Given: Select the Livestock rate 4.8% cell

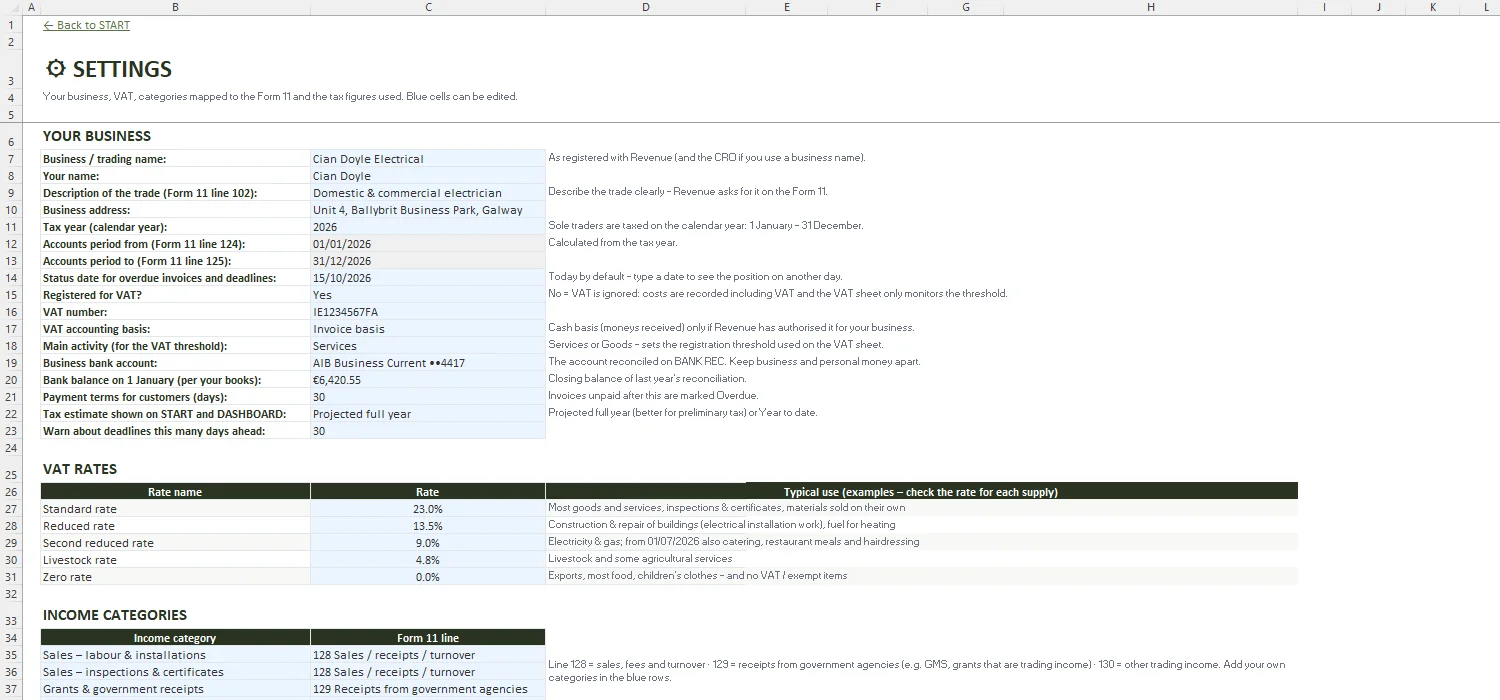Looking at the screenshot, I should tap(428, 560).
